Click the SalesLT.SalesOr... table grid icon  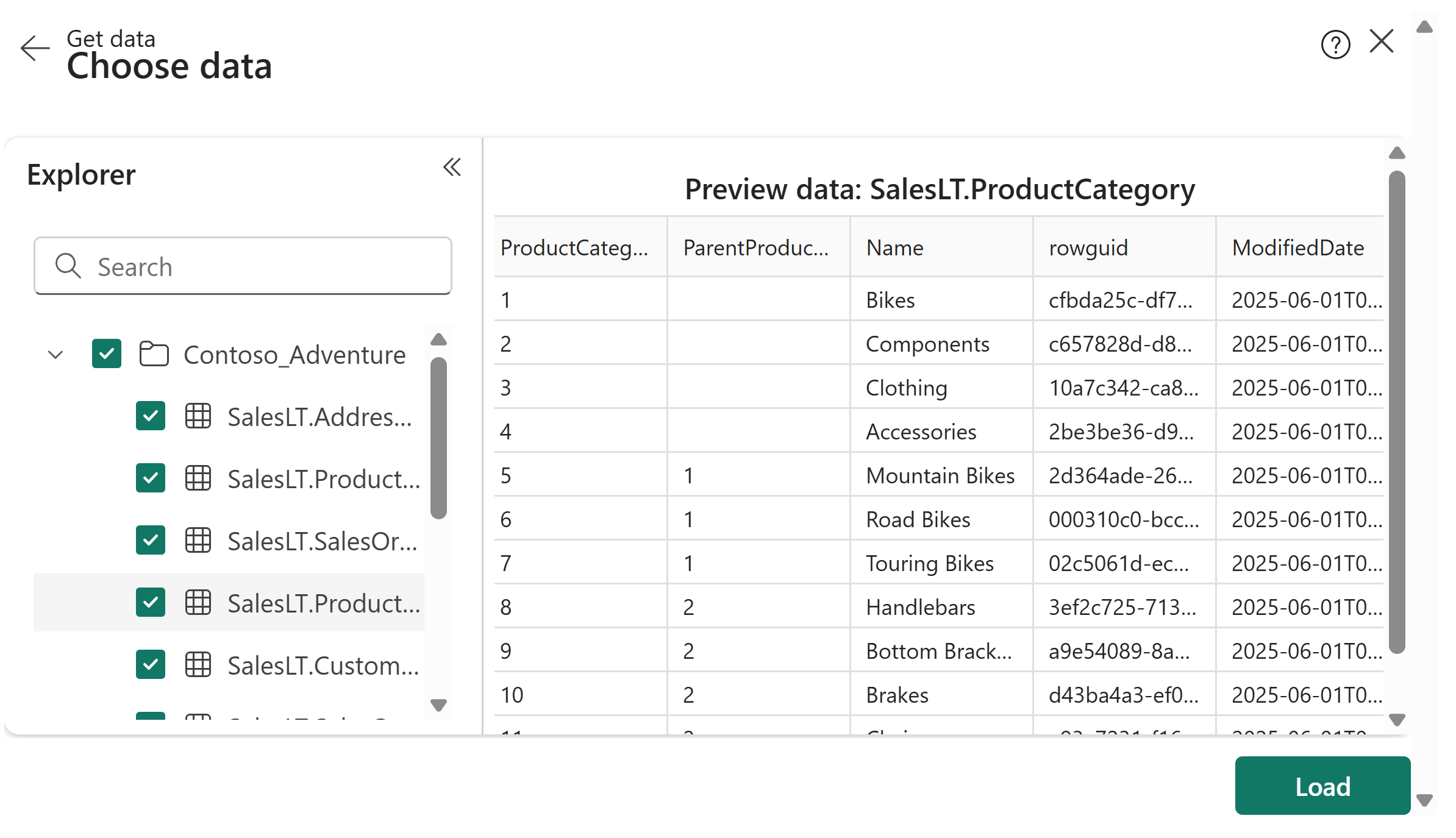tap(198, 541)
